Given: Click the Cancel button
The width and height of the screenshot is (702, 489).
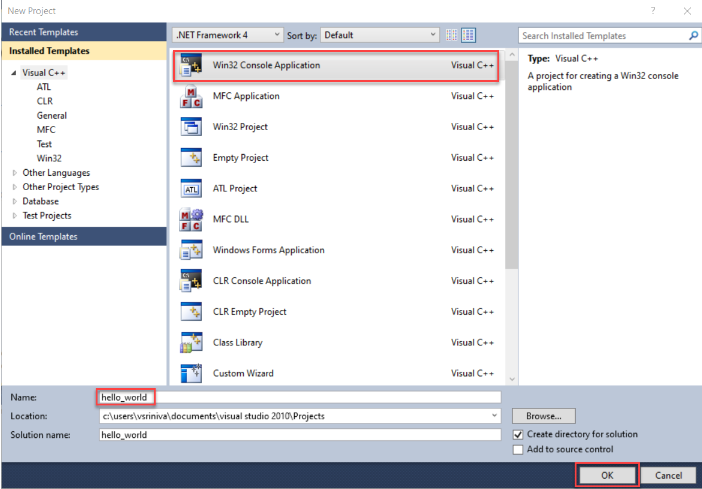Looking at the screenshot, I should tap(669, 475).
